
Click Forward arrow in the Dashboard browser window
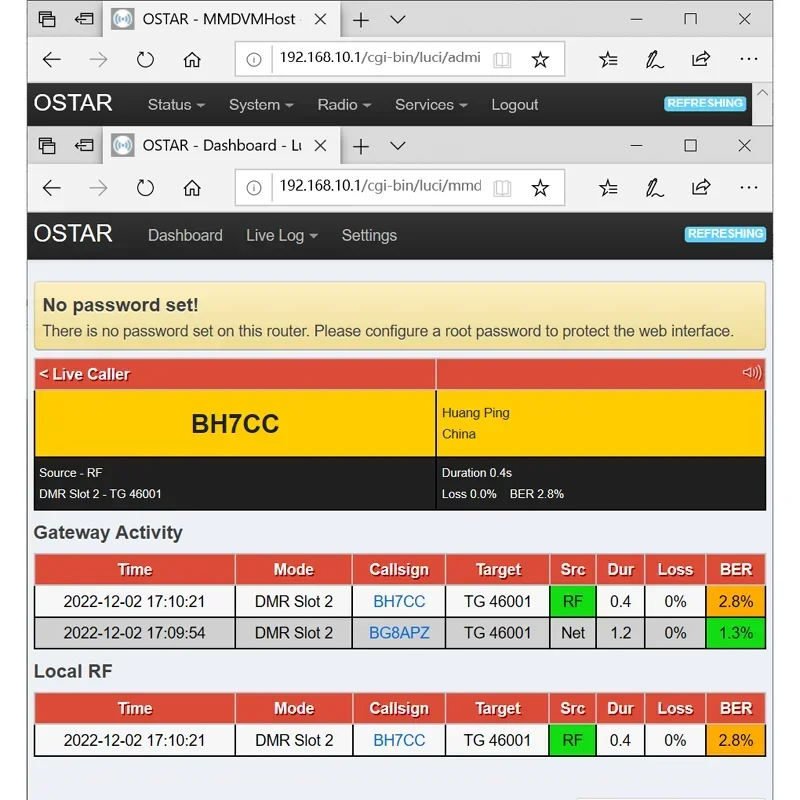click(x=98, y=188)
